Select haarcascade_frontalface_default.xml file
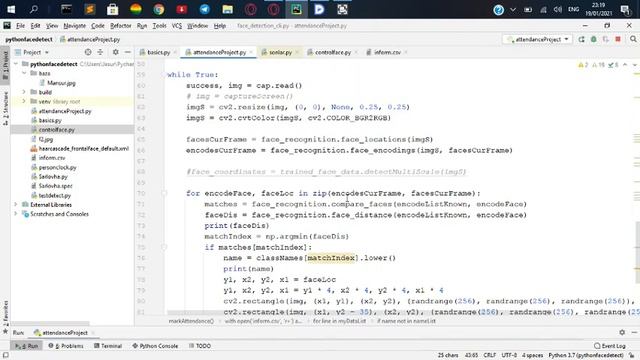The image size is (640, 360). 84,149
